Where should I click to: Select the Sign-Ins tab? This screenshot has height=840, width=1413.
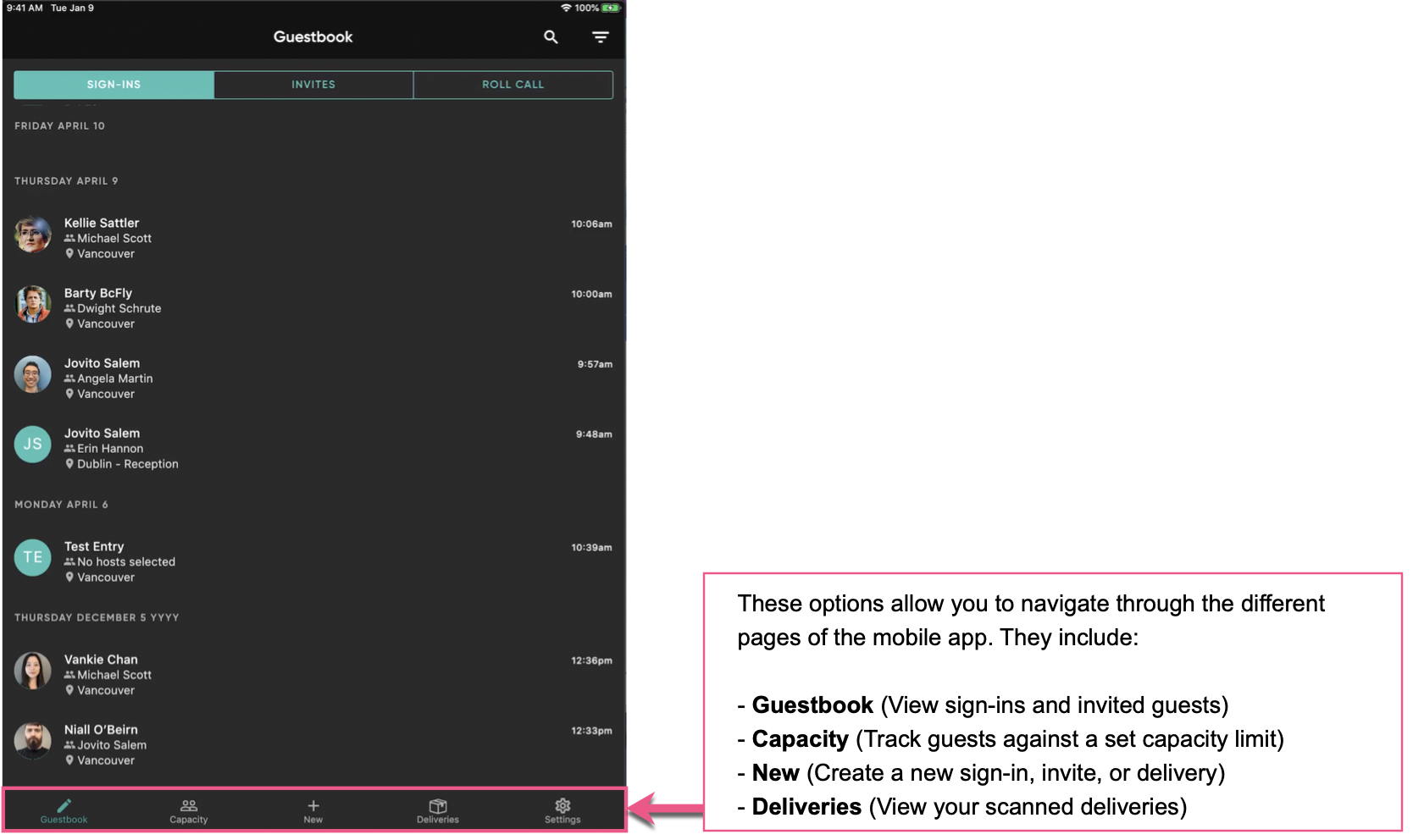(x=114, y=84)
